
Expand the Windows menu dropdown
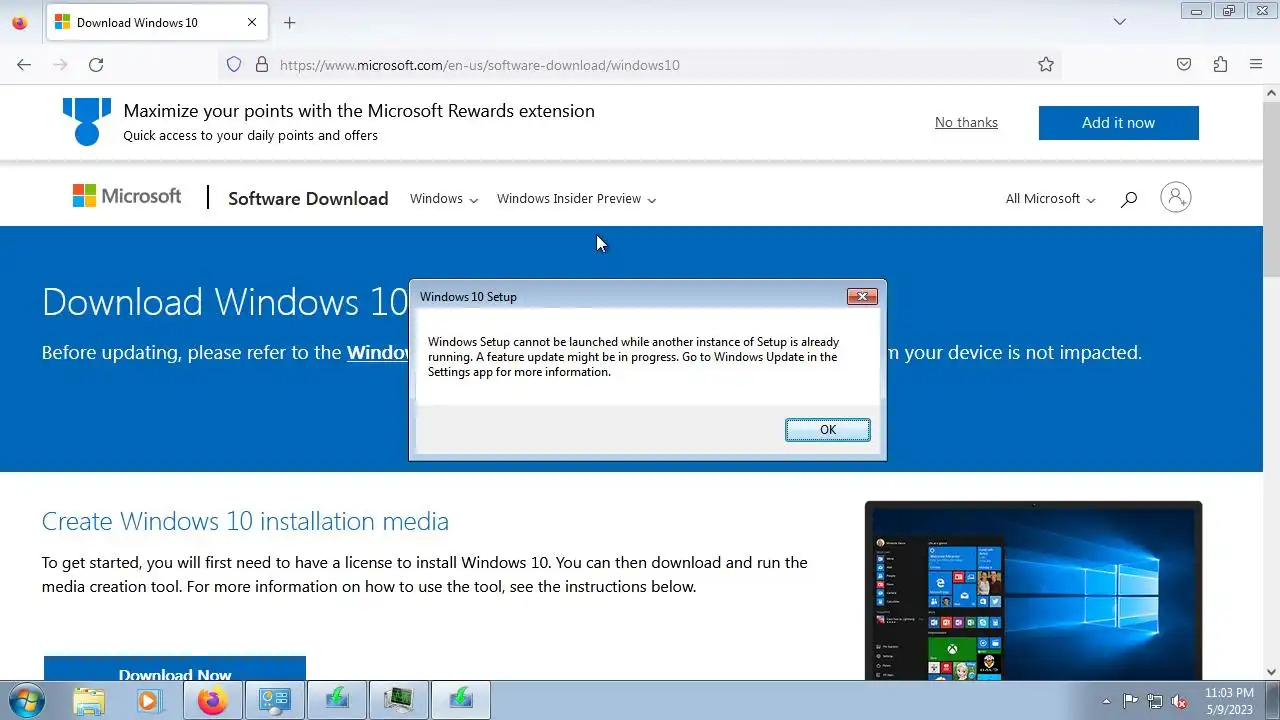click(x=444, y=198)
